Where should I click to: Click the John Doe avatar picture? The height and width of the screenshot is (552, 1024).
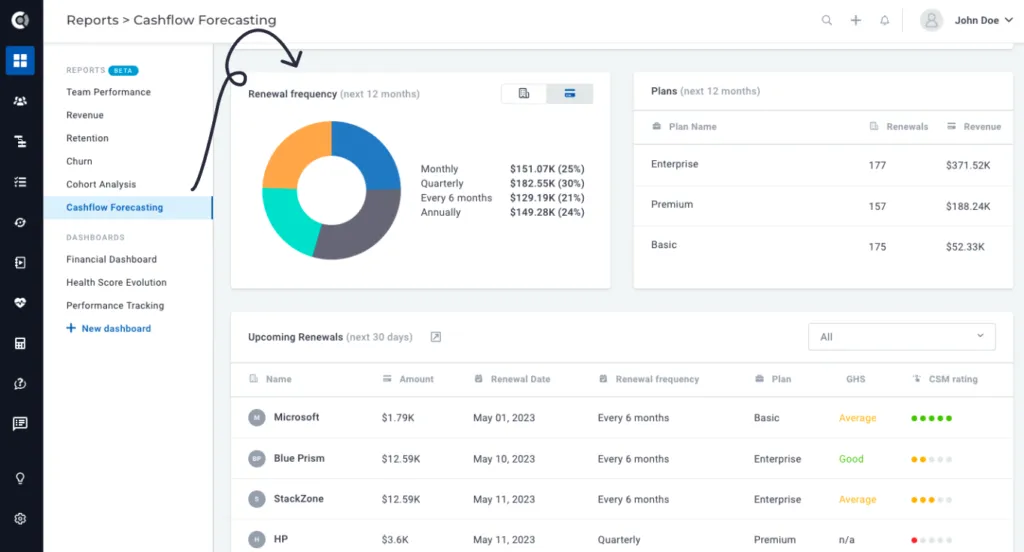[x=931, y=20]
